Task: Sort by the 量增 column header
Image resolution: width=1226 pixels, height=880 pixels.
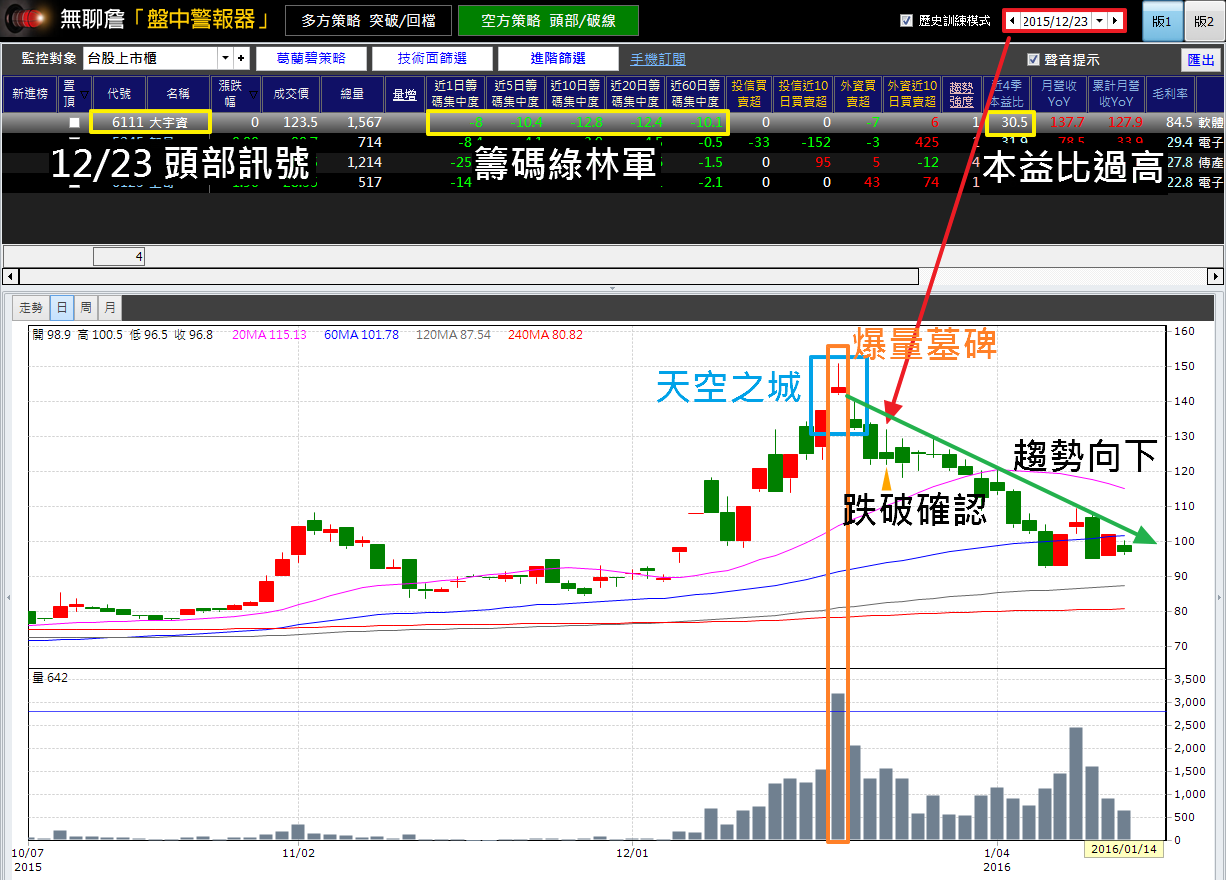Action: pyautogui.click(x=404, y=95)
